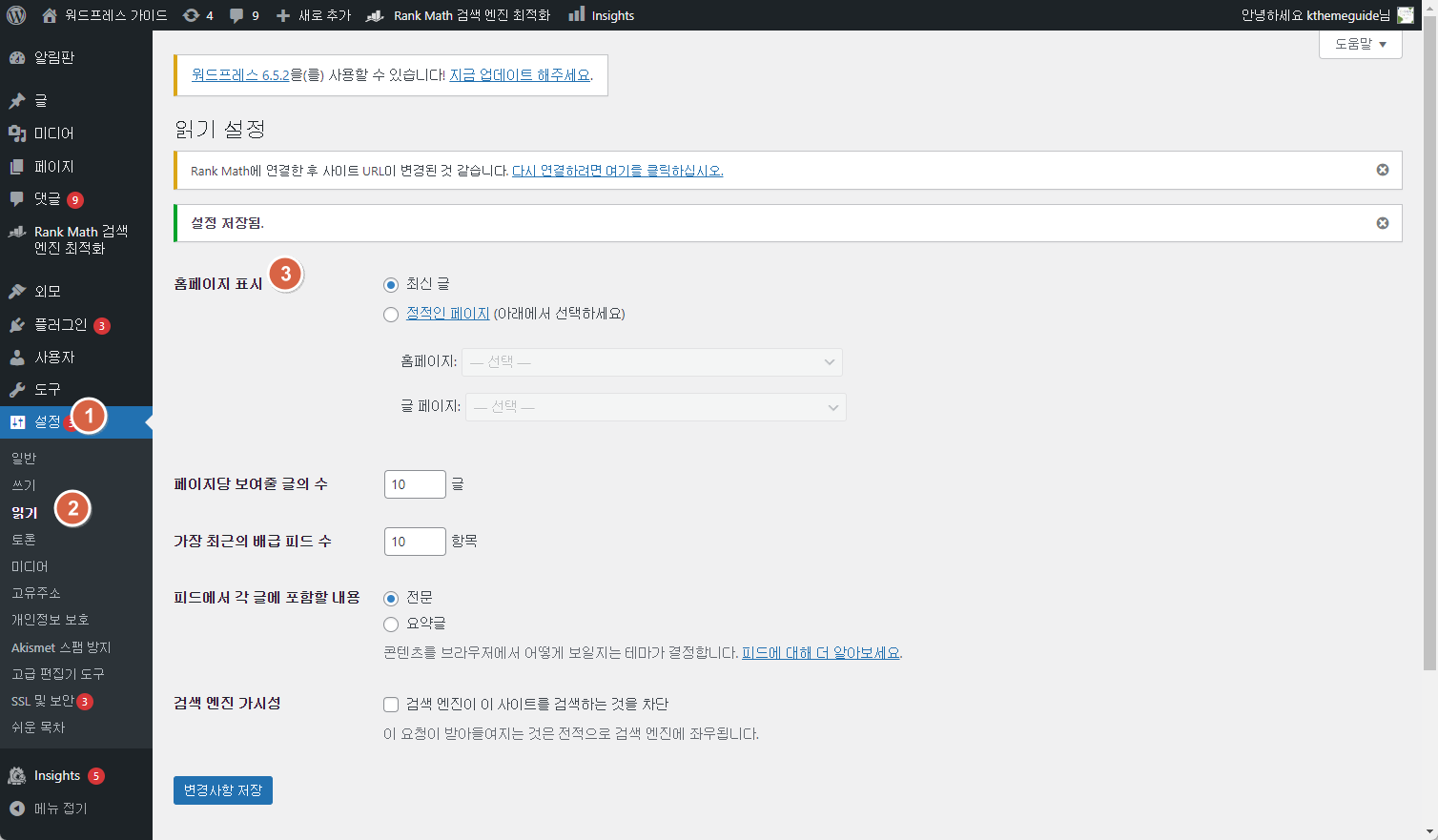Image resolution: width=1438 pixels, height=840 pixels.
Task: Click 피드에 대해 더 알아보세요 link
Action: (x=821, y=653)
